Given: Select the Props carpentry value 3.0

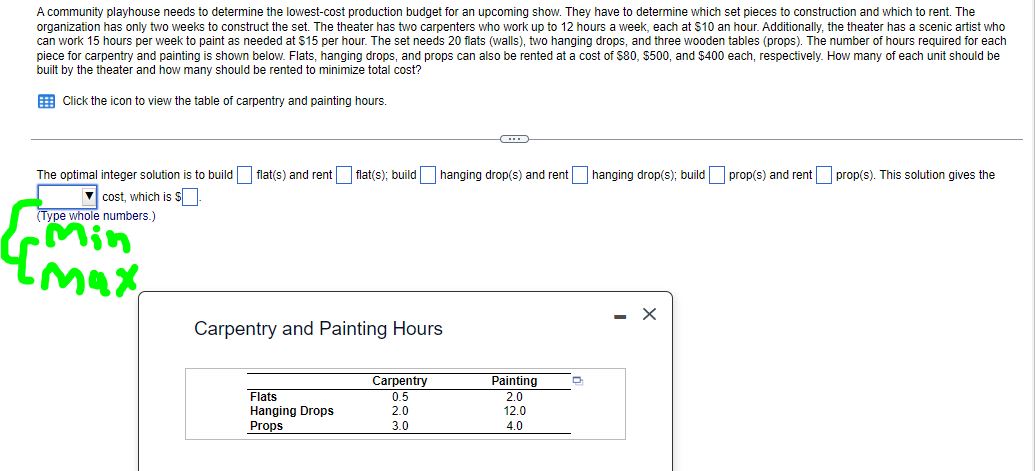Looking at the screenshot, I should tap(400, 426).
